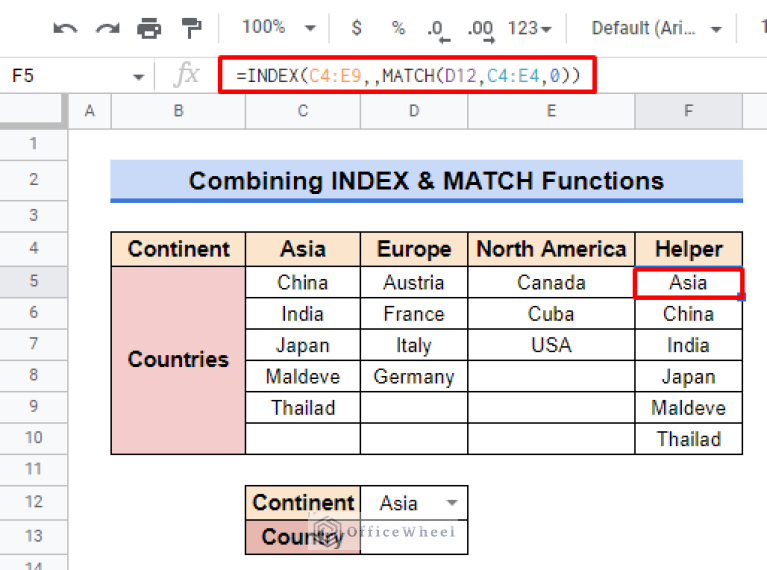The width and height of the screenshot is (767, 570).
Task: Click cell 'Cuba'
Action: [551, 314]
